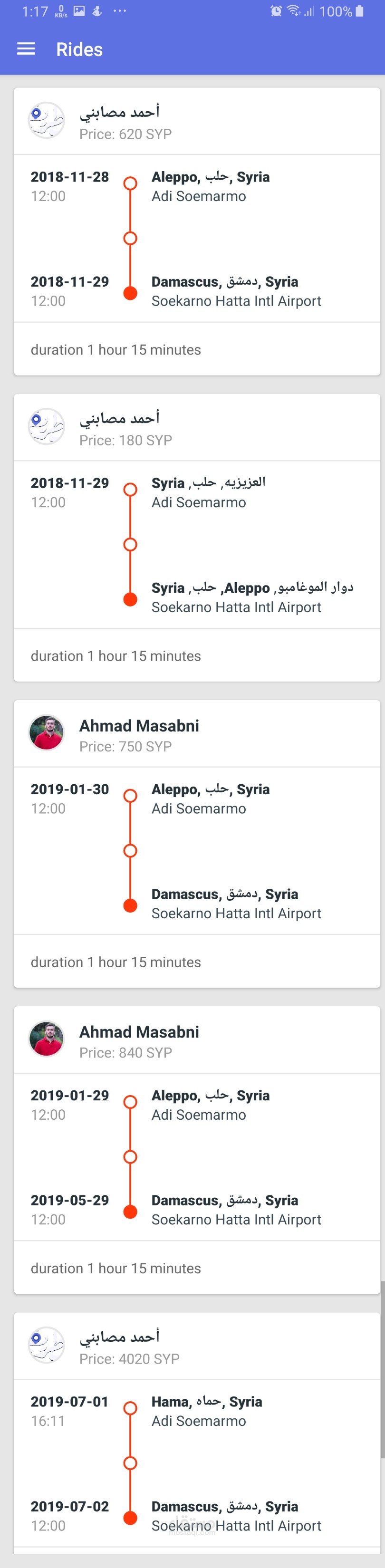Tap the map logo avatar on the 620 SYP ride
The image size is (385, 1568).
pos(46,120)
